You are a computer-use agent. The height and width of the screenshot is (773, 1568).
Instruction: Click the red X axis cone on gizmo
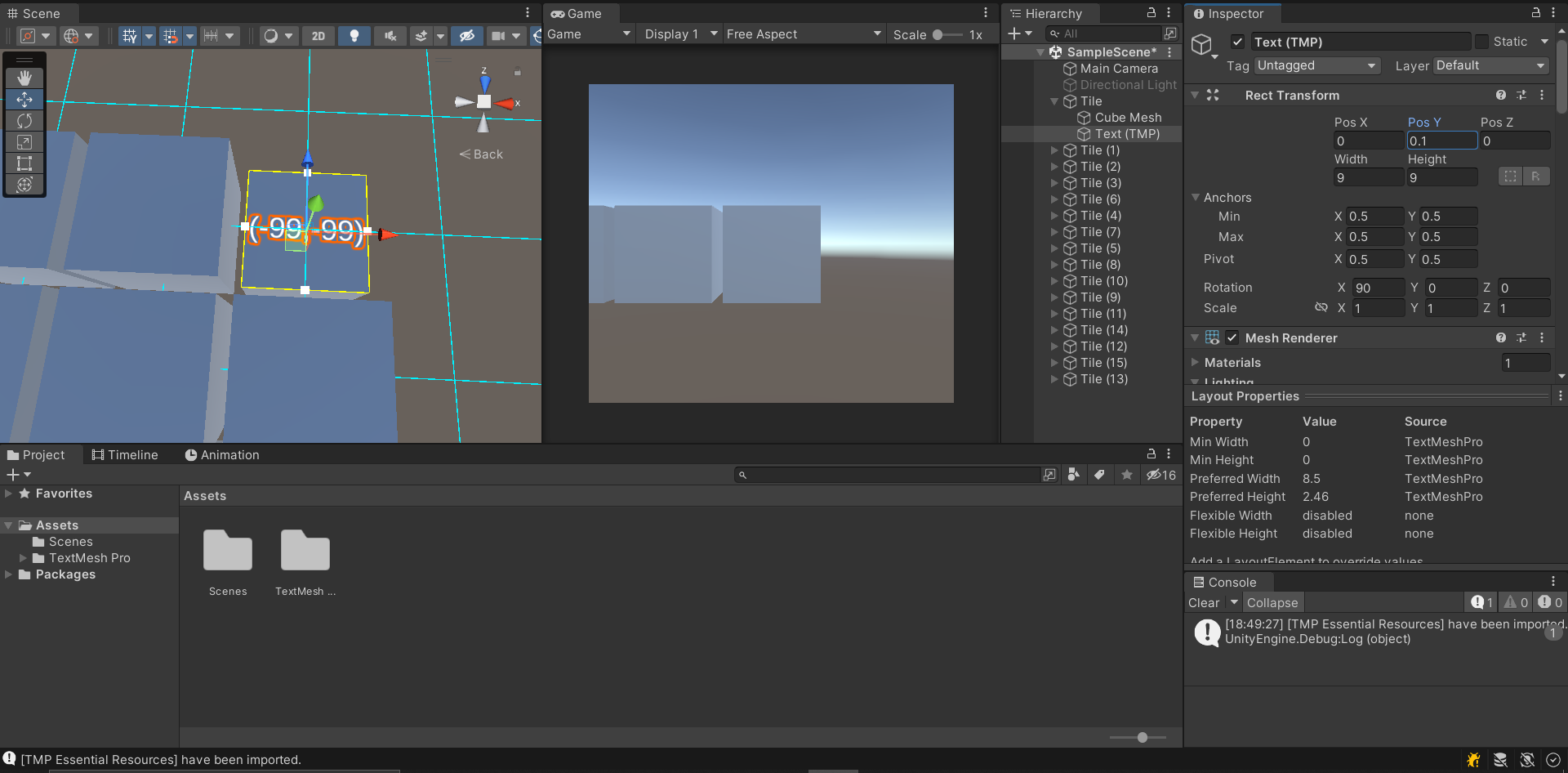tap(506, 103)
